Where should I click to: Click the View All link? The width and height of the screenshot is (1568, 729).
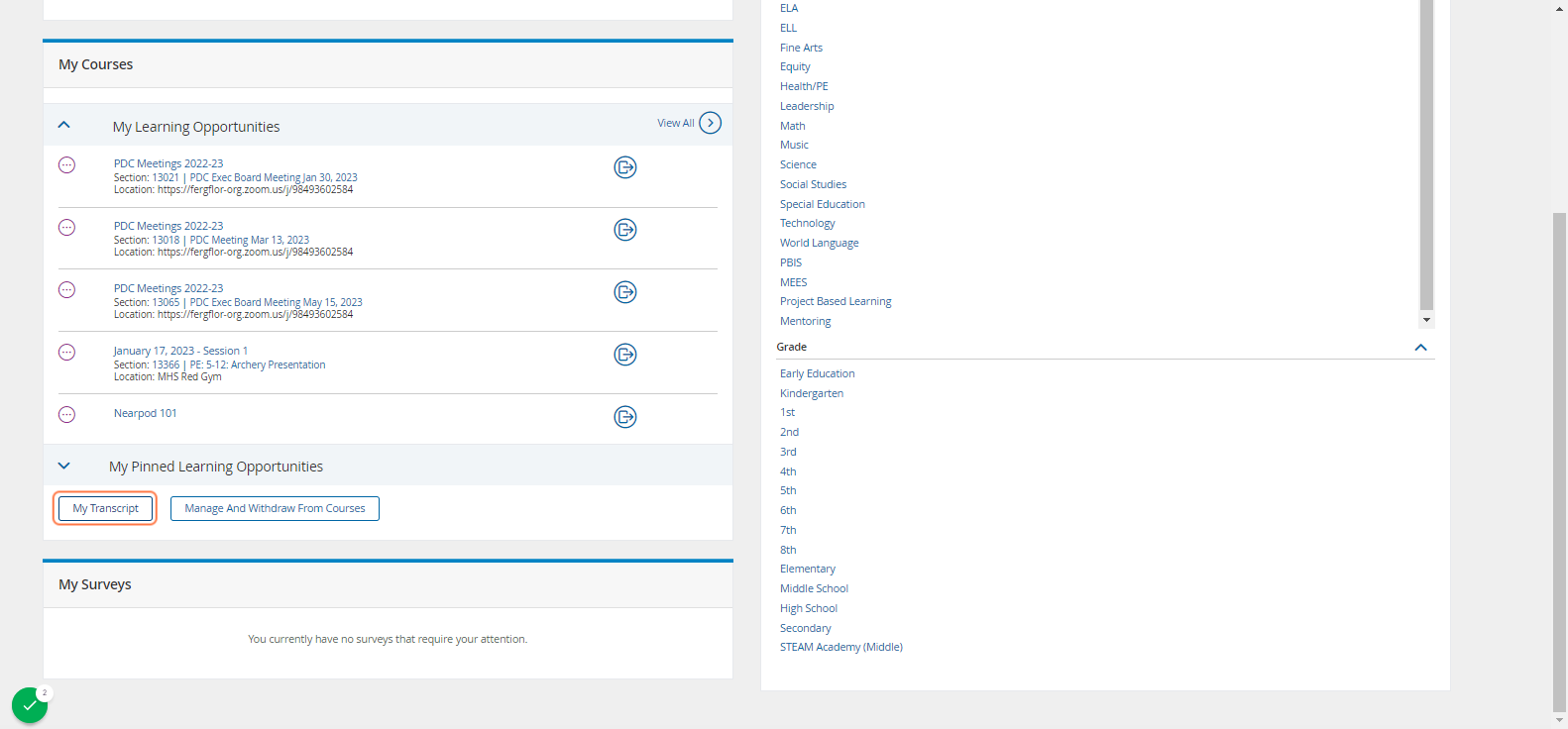676,124
